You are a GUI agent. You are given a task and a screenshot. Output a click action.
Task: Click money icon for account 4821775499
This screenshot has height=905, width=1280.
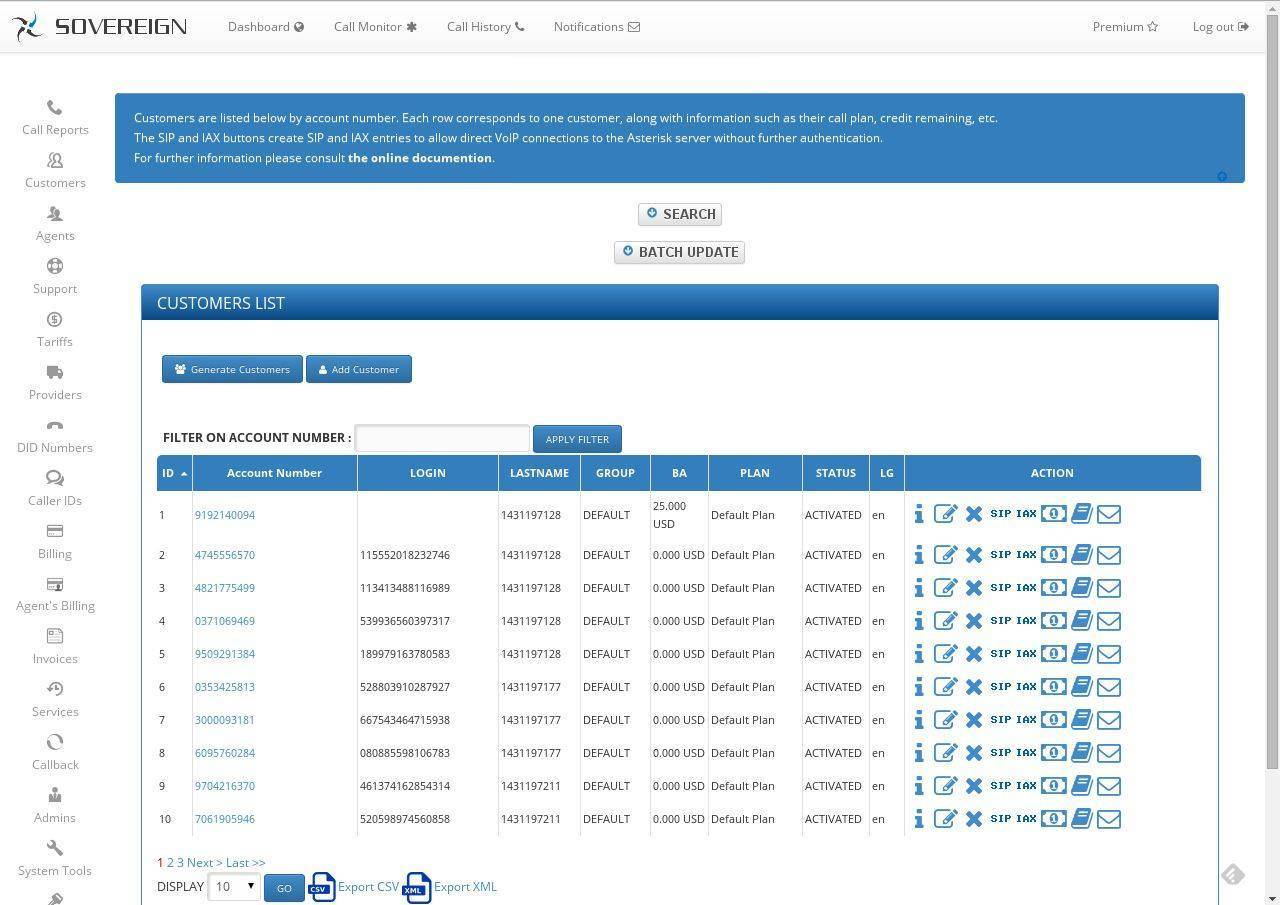click(1053, 587)
